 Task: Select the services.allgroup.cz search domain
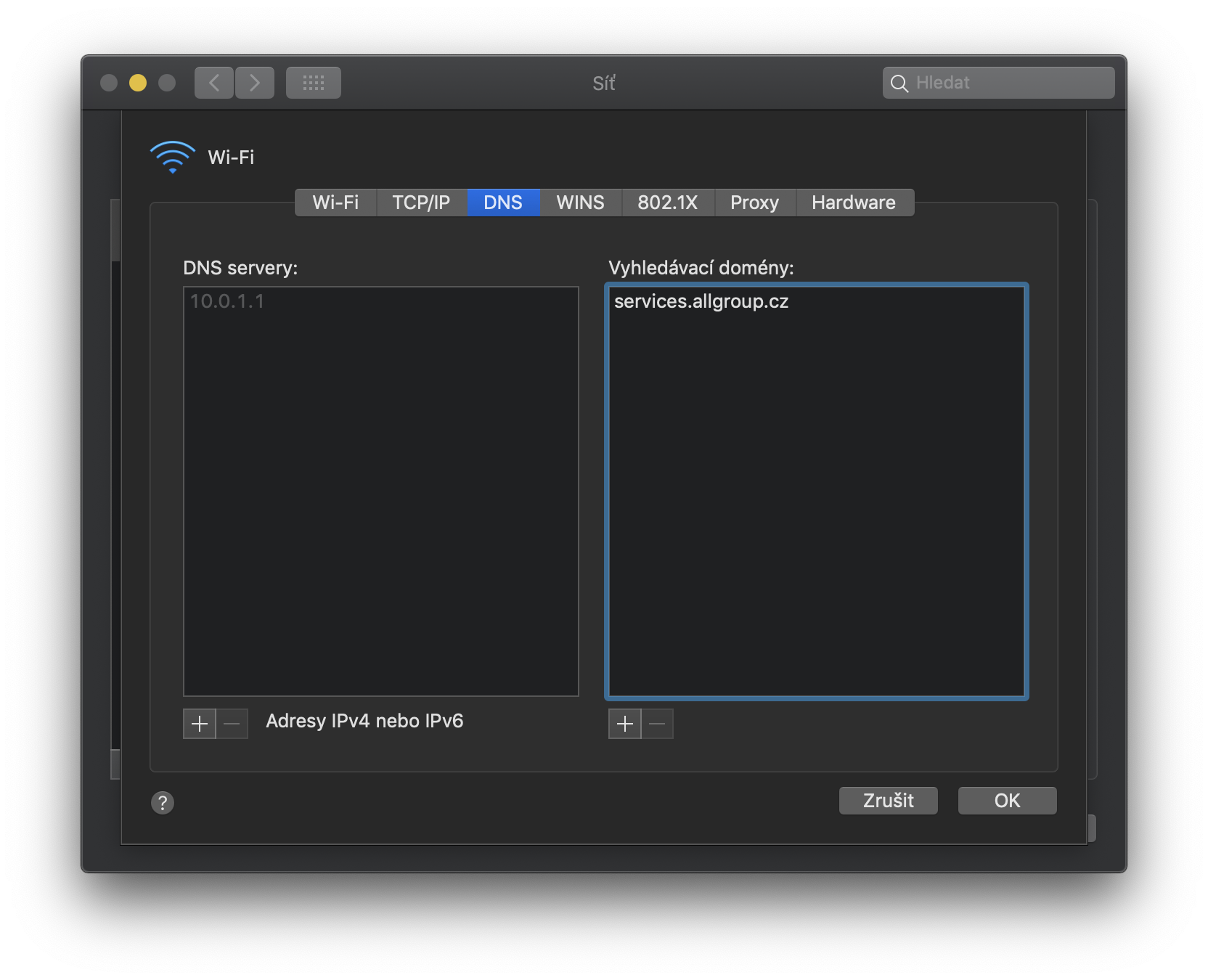[701, 301]
